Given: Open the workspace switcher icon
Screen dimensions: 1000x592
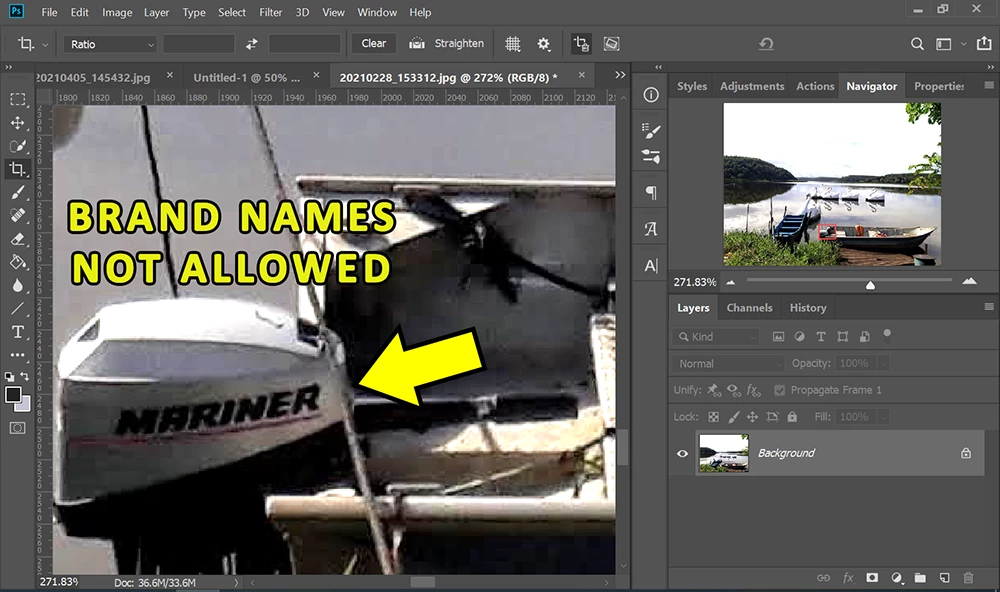Looking at the screenshot, I should pos(943,44).
